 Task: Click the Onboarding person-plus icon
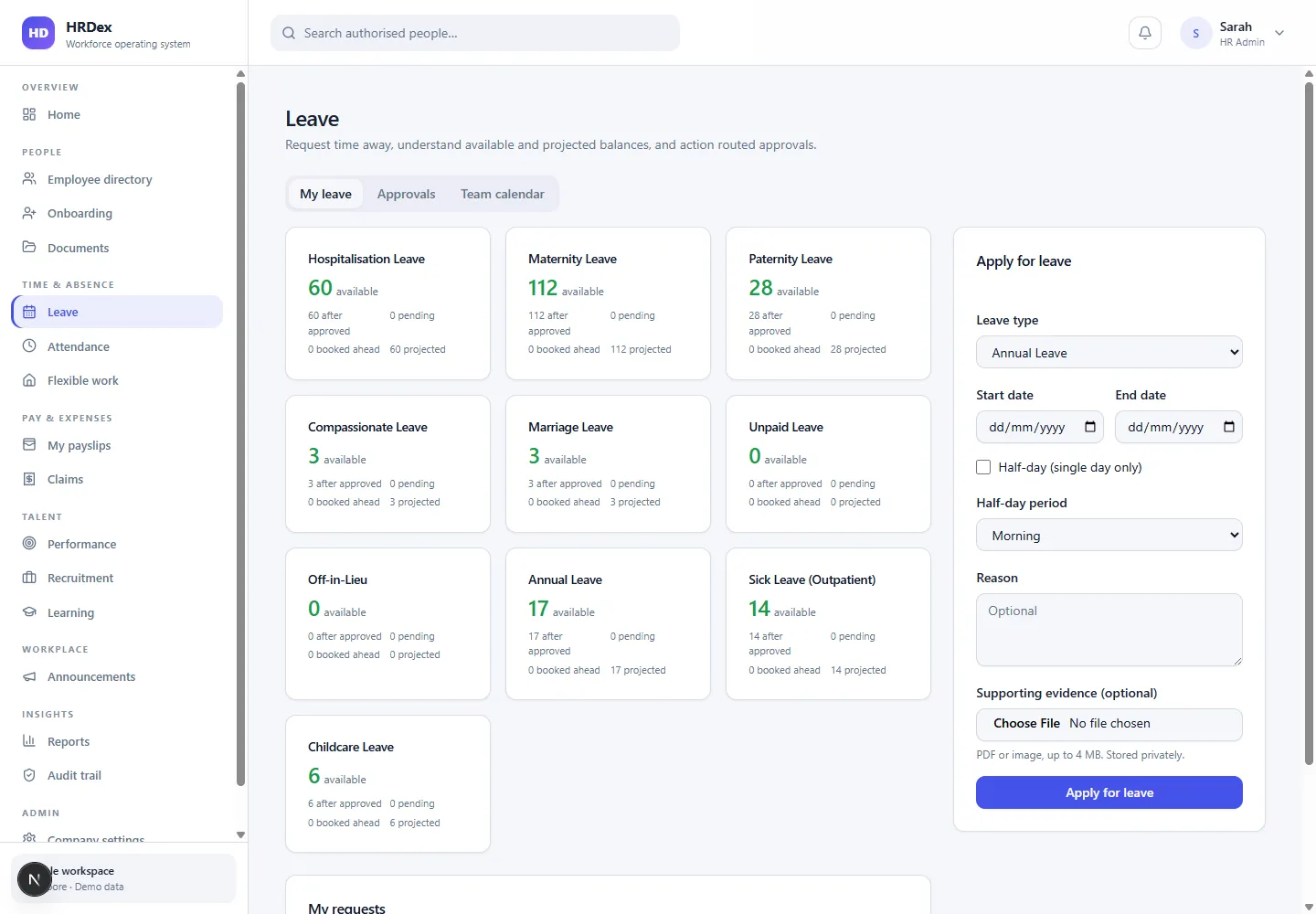pos(29,213)
